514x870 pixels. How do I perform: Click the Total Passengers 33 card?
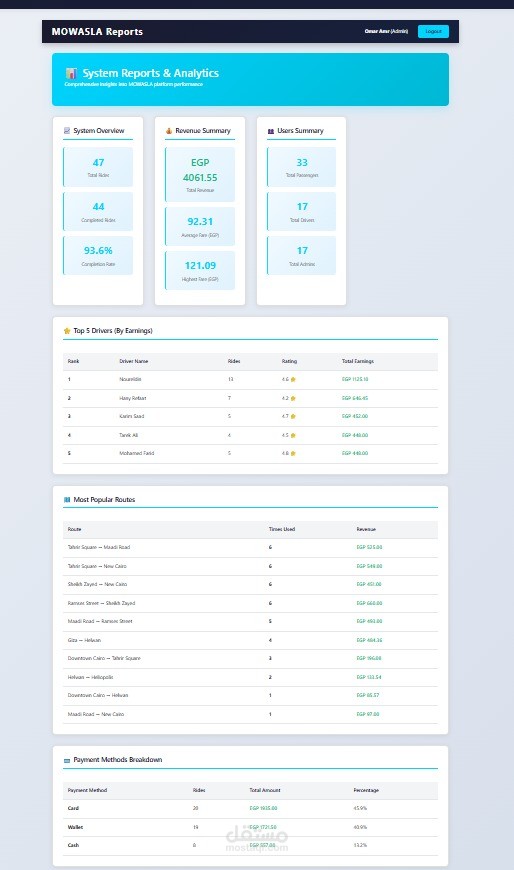click(302, 167)
